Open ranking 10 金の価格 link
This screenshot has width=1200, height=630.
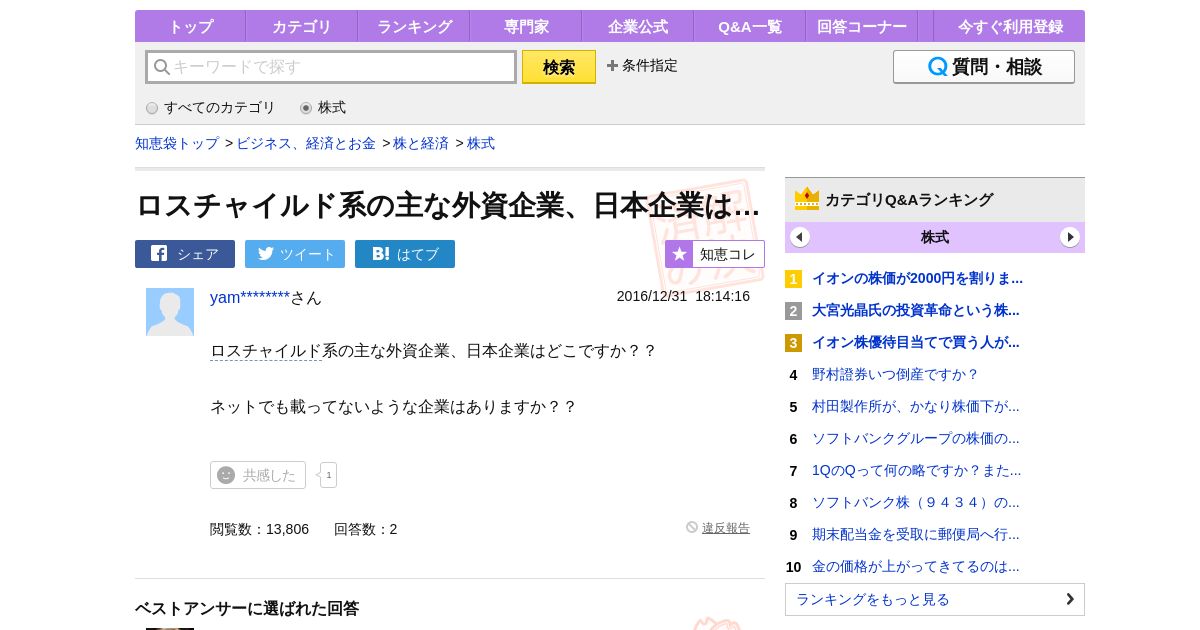pyautogui.click(x=916, y=566)
